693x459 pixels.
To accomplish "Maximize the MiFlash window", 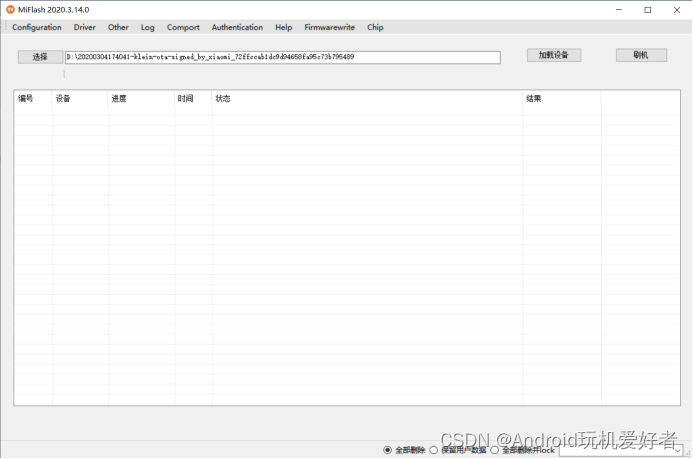I will click(x=647, y=10).
